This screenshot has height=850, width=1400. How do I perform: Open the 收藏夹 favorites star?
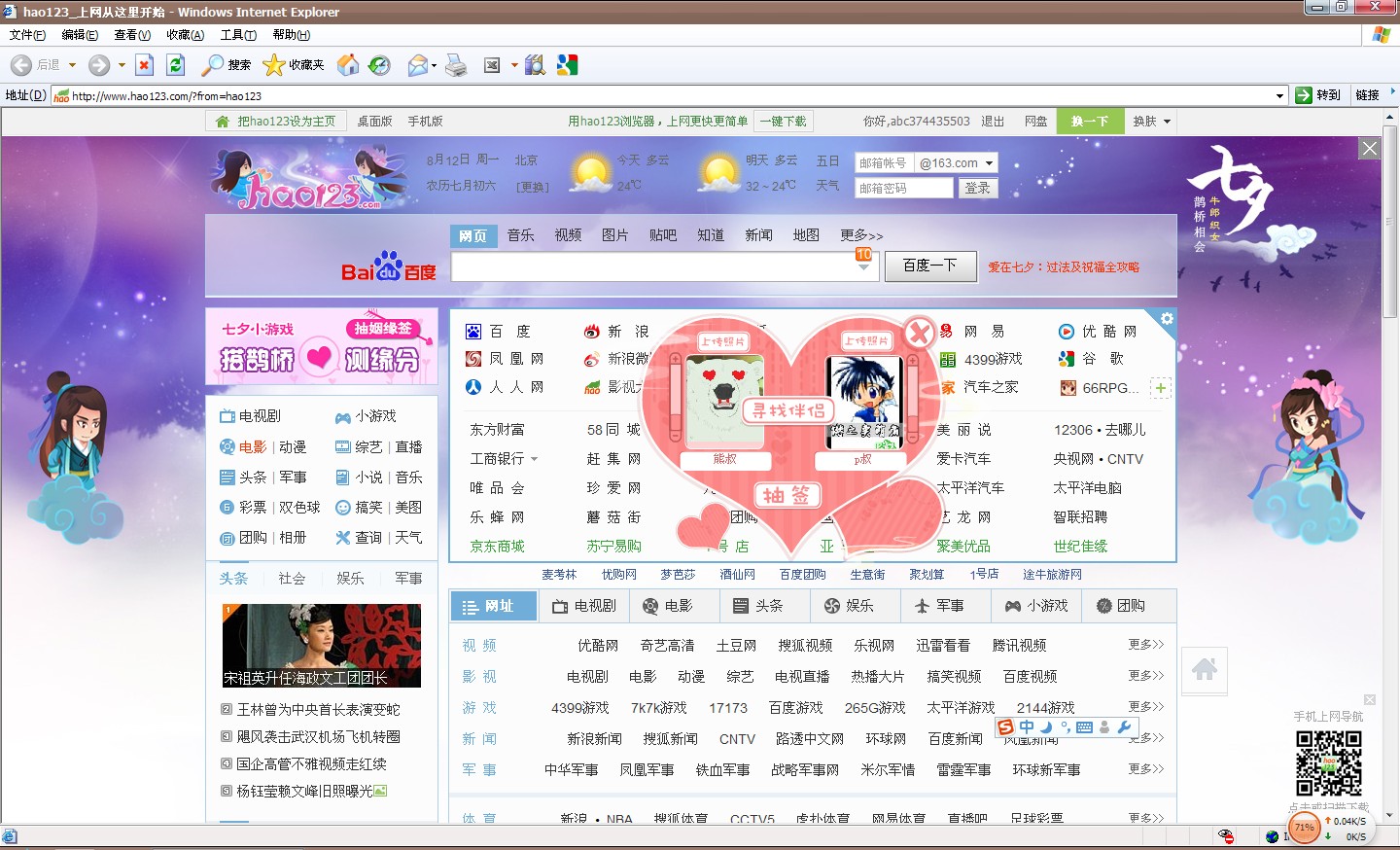pyautogui.click(x=293, y=65)
